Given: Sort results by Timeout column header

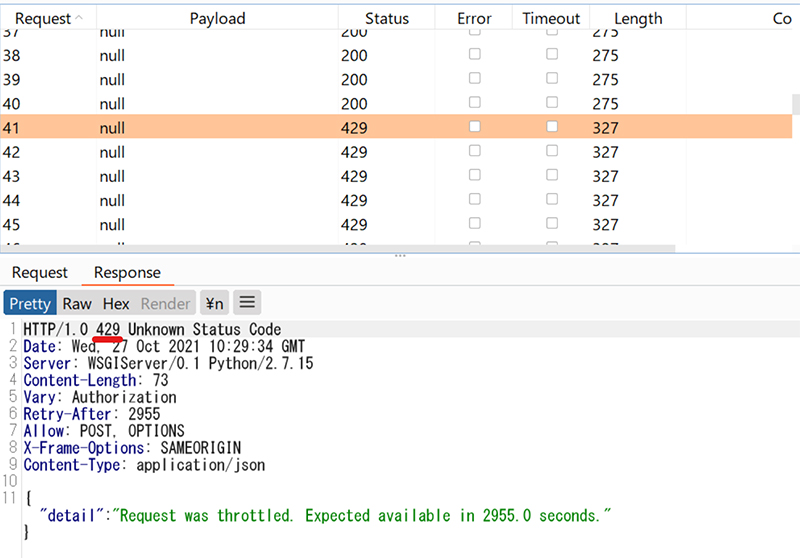Looking at the screenshot, I should tap(551, 18).
